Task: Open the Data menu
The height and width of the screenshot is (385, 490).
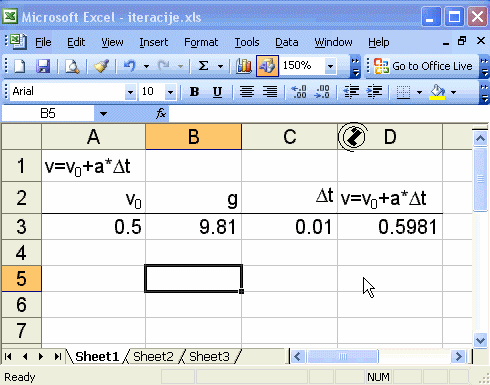Action: pos(287,42)
